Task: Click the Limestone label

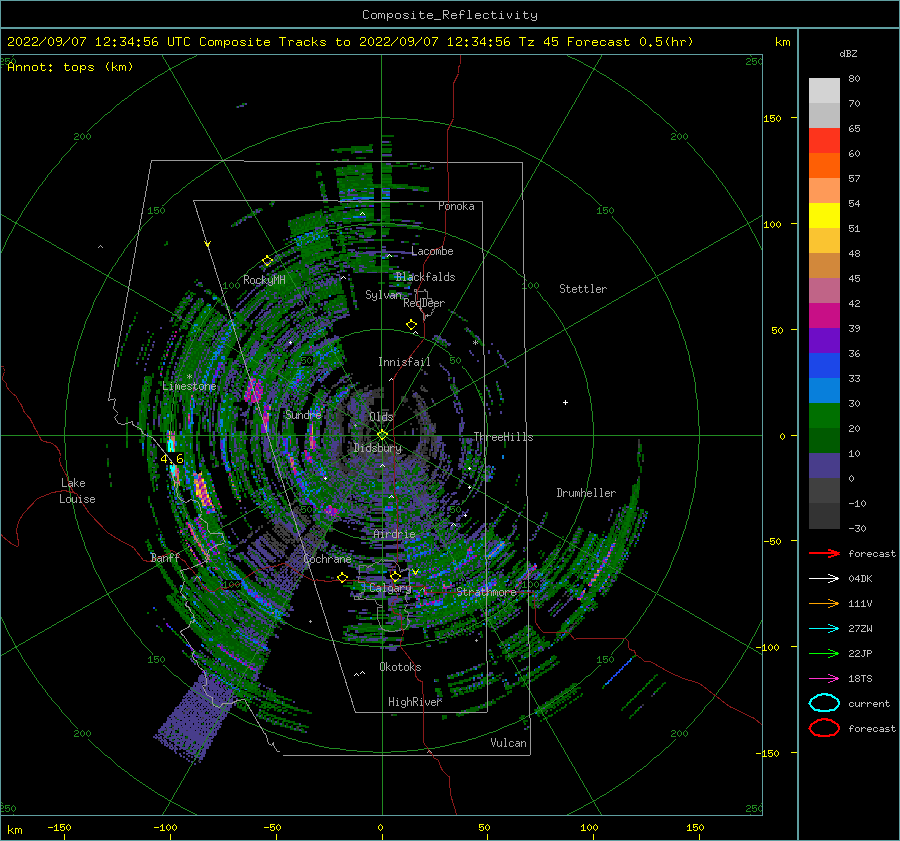Action: tap(189, 386)
